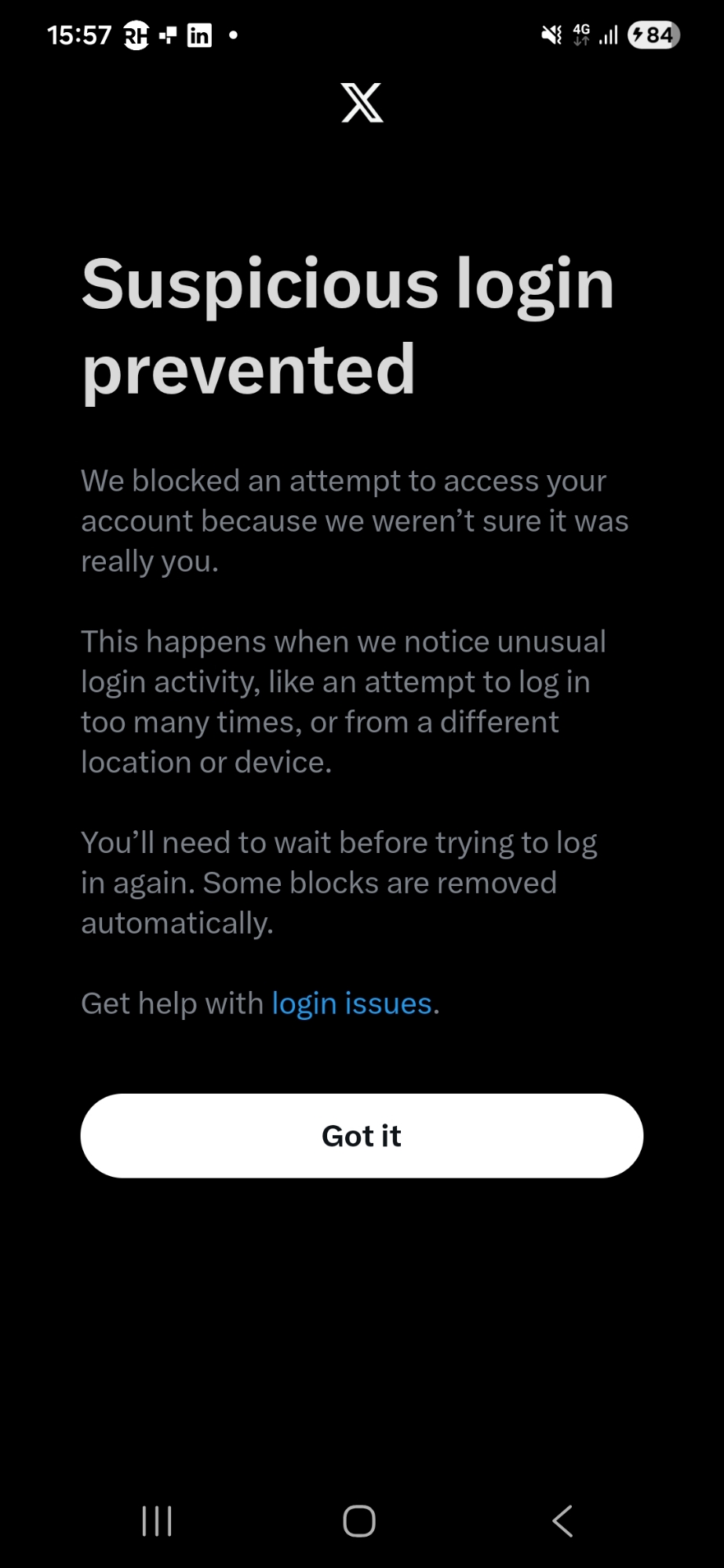Viewport: 724px width, 1568px height.
Task: Tap the plus-shaped notification icon beside LinkedIn
Action: [168, 35]
